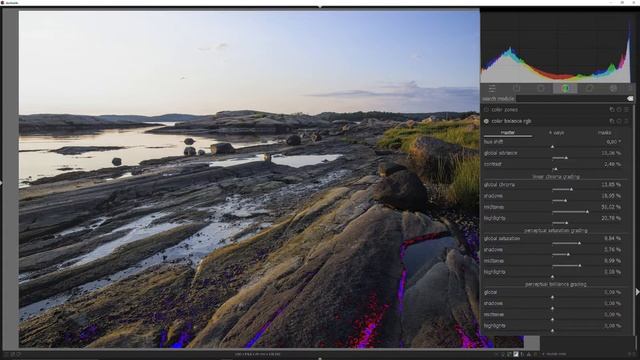Image resolution: width=640 pixels, height=360 pixels.
Task: Enable the color zones module
Action: 486,110
